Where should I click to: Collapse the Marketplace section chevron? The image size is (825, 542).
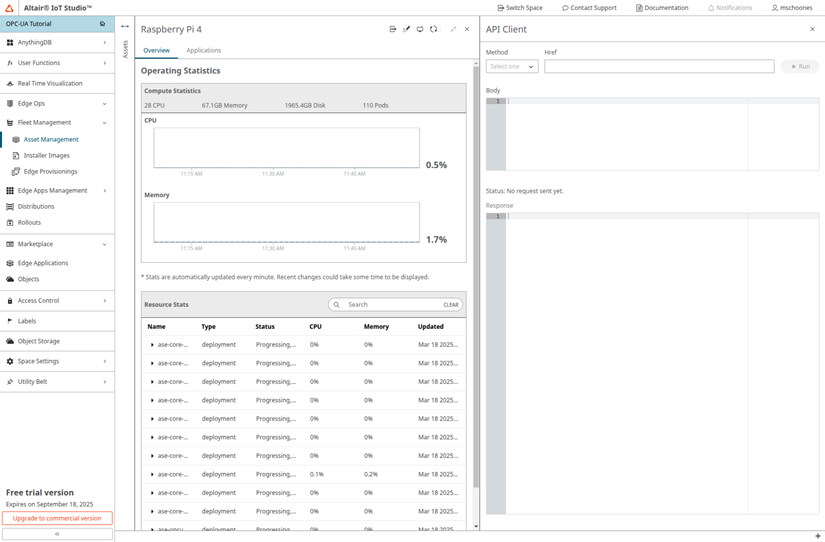(x=105, y=244)
